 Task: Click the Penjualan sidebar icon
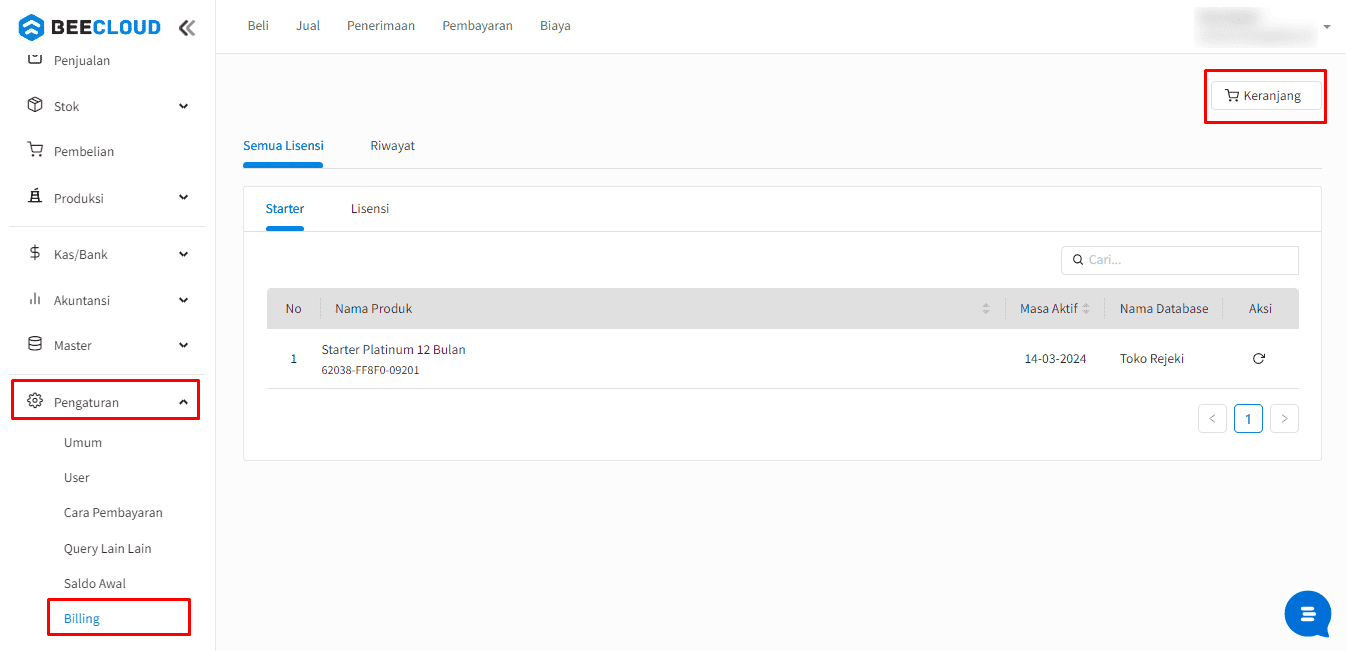point(35,59)
